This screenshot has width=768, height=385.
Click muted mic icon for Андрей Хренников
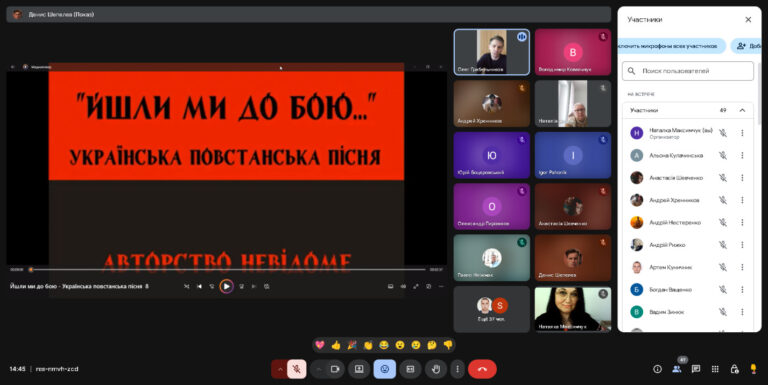point(722,200)
